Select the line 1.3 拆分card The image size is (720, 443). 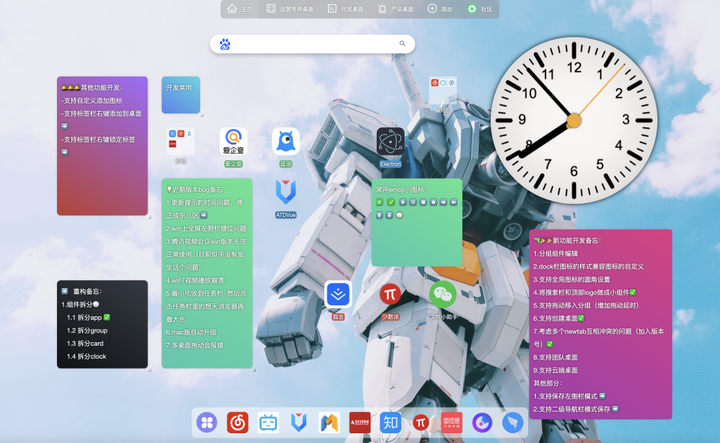click(x=85, y=343)
